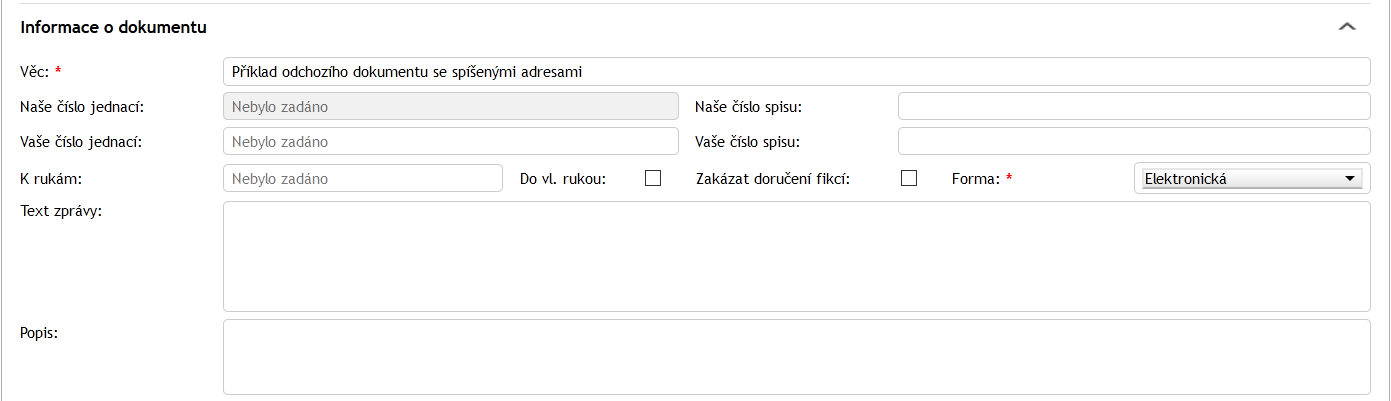Image resolution: width=1391 pixels, height=401 pixels.
Task: Collapse the Informace o dokumentu section chevron
Action: [x=1347, y=27]
